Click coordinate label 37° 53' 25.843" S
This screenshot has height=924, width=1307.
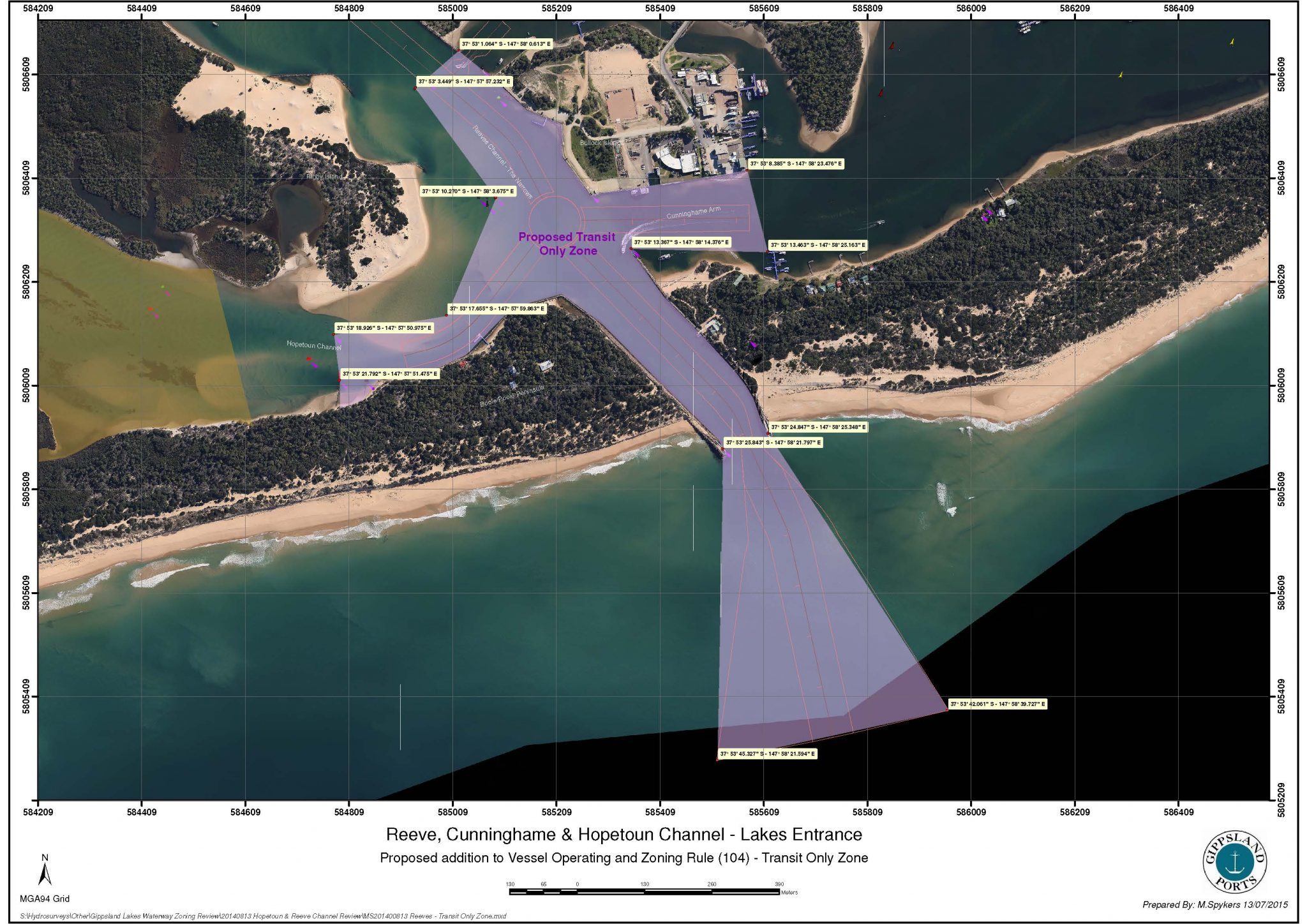pyautogui.click(x=773, y=442)
